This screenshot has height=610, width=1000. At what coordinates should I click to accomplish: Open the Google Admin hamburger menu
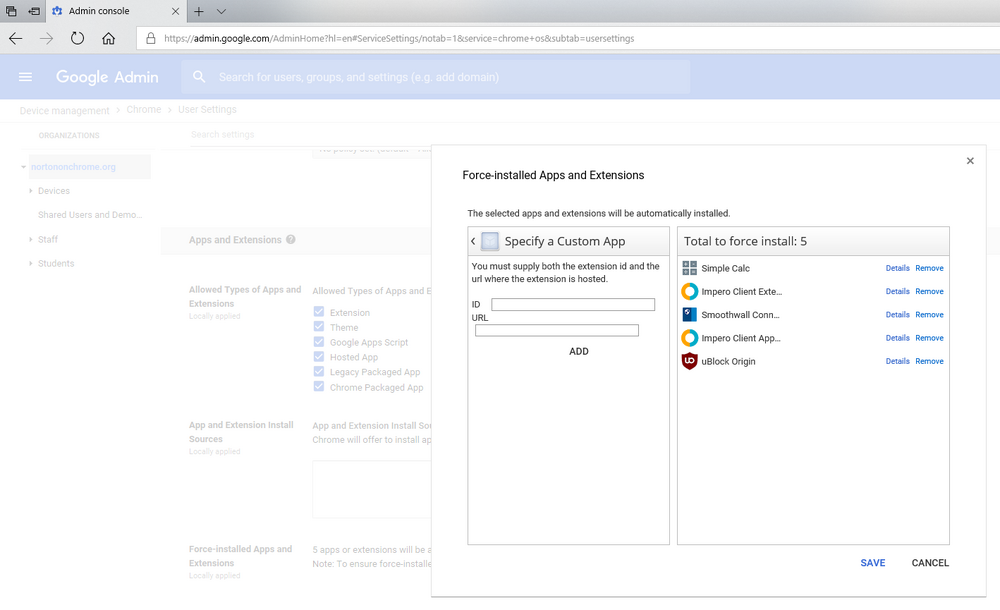tap(26, 77)
